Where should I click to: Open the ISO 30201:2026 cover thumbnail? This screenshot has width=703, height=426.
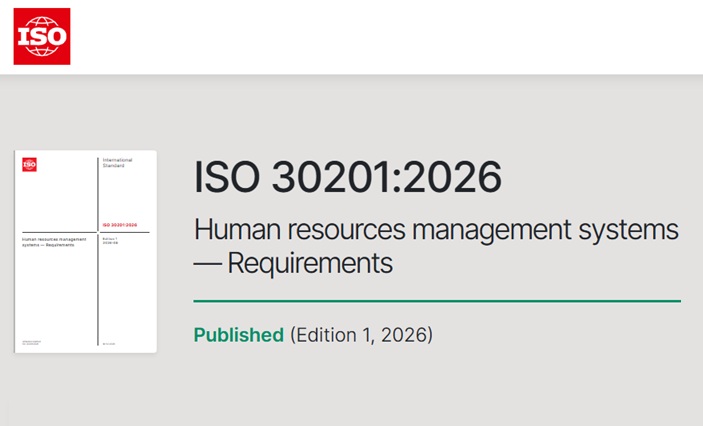coord(86,252)
